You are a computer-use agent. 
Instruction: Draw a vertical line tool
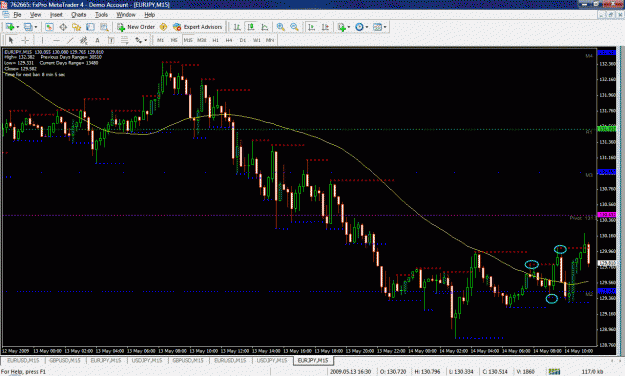coord(42,40)
